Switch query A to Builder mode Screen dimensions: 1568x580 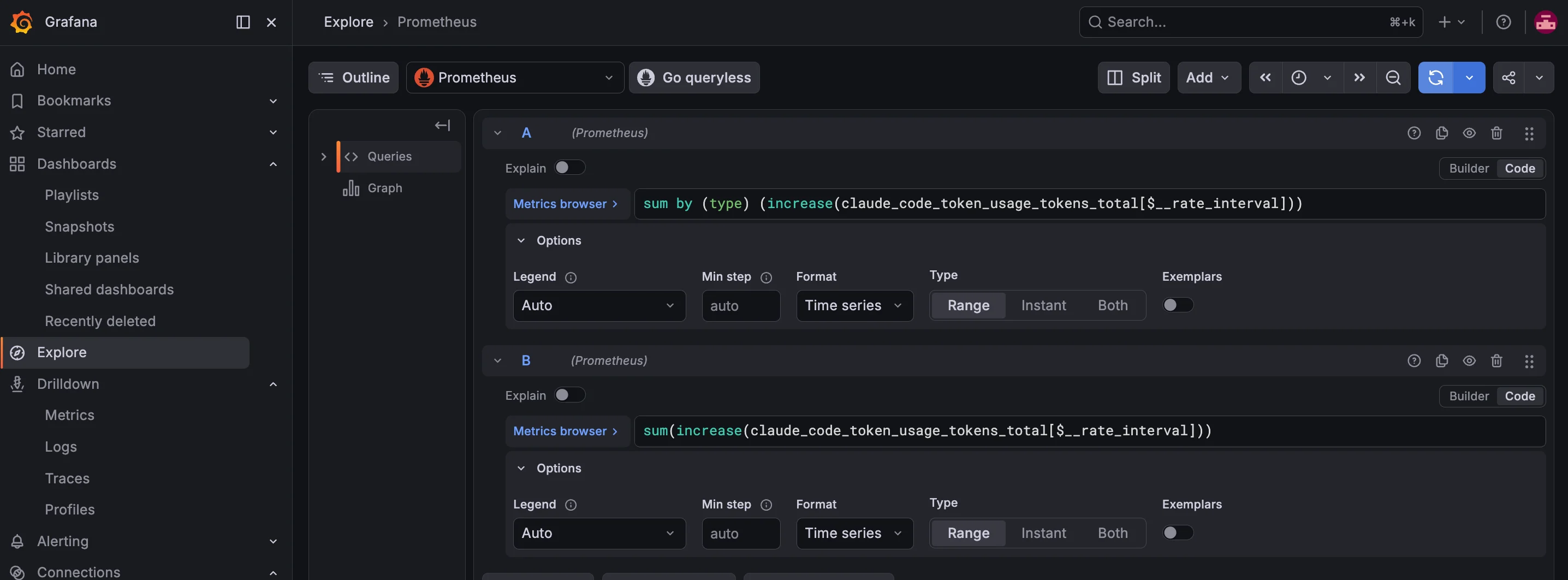pyautogui.click(x=1469, y=168)
